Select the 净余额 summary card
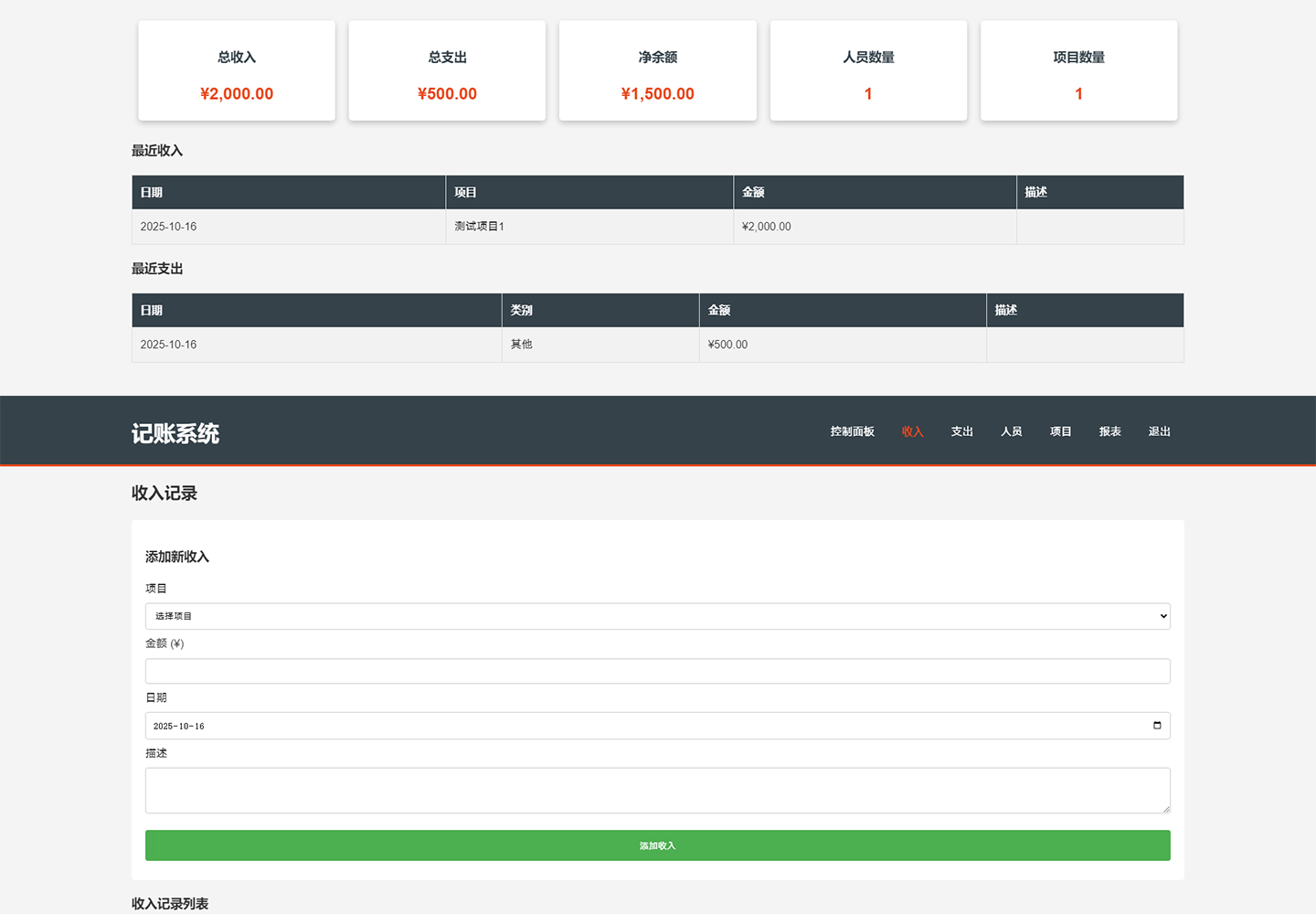 657,71
